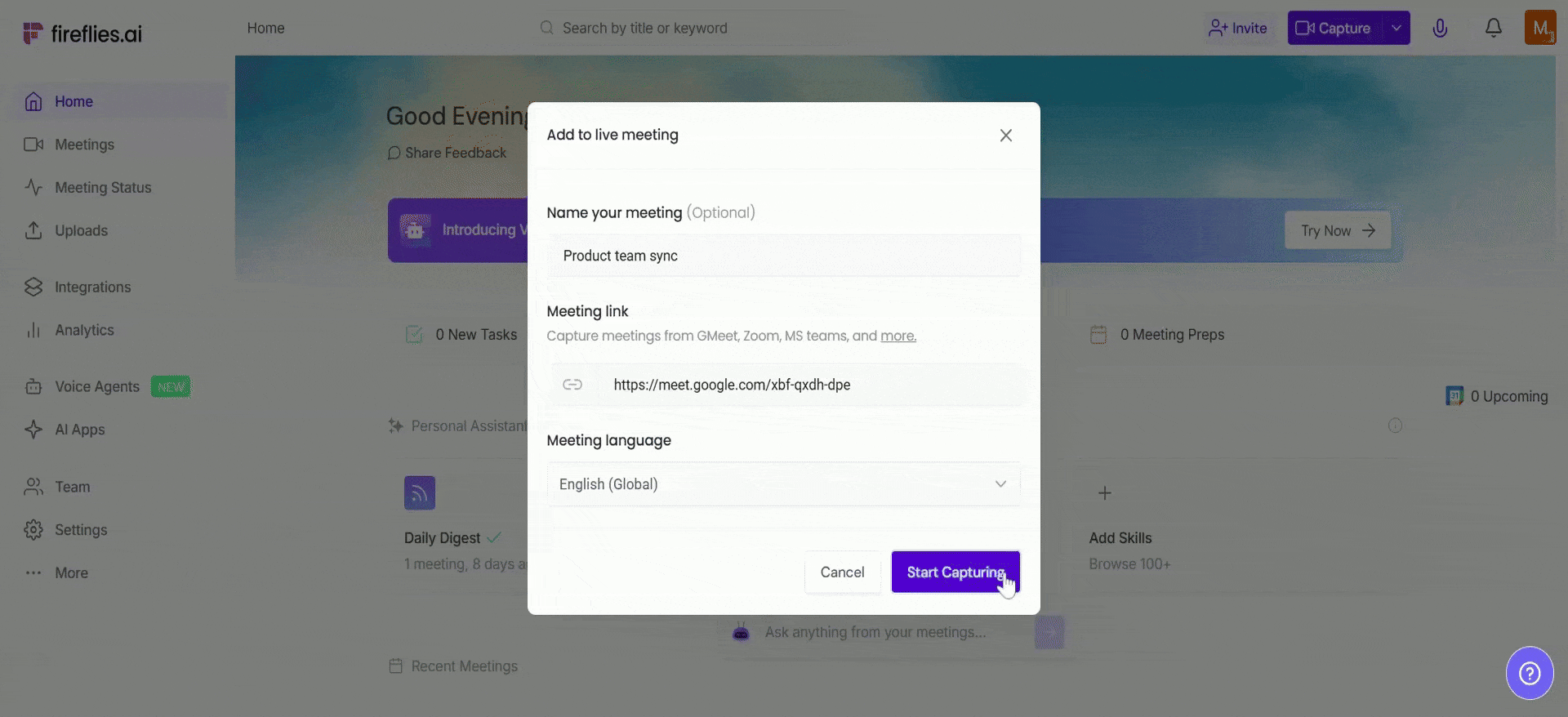Click the Daily Digest feed icon
Viewport: 1568px width, 717px height.
(420, 493)
